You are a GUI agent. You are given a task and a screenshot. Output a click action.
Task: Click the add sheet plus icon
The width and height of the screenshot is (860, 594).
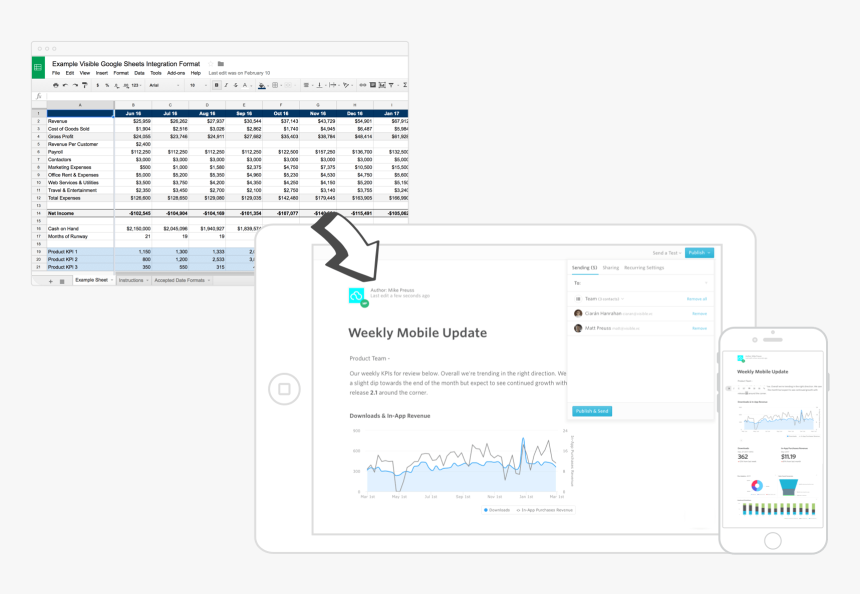[50, 281]
